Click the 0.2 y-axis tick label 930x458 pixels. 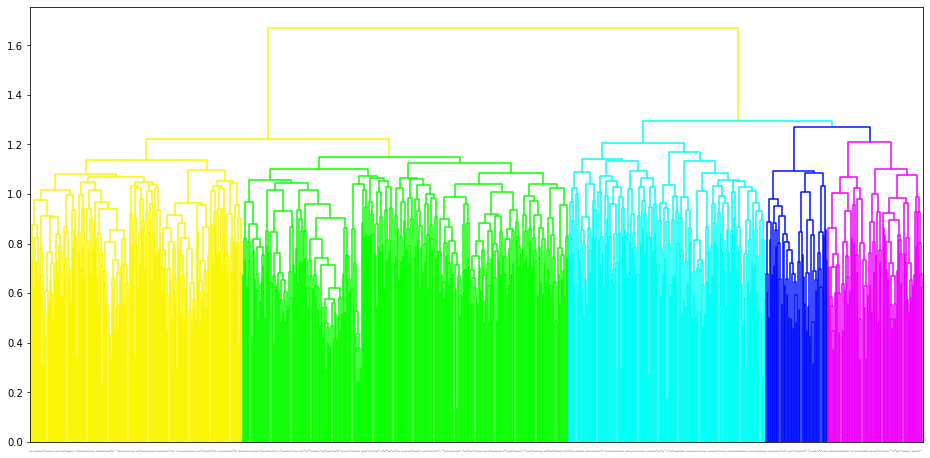tap(15, 393)
